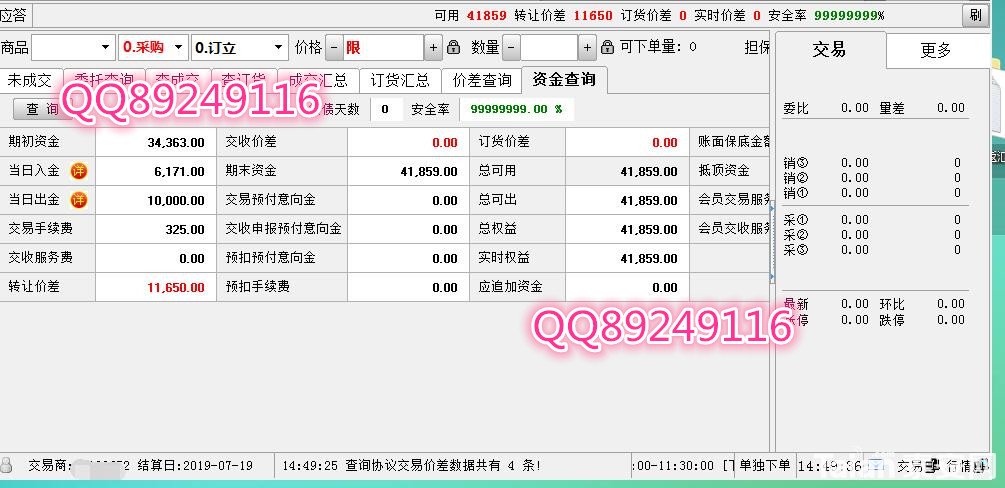This screenshot has height=488, width=1005.
Task: Click the 期末资金 value 41,859.00
Action: tap(429, 171)
